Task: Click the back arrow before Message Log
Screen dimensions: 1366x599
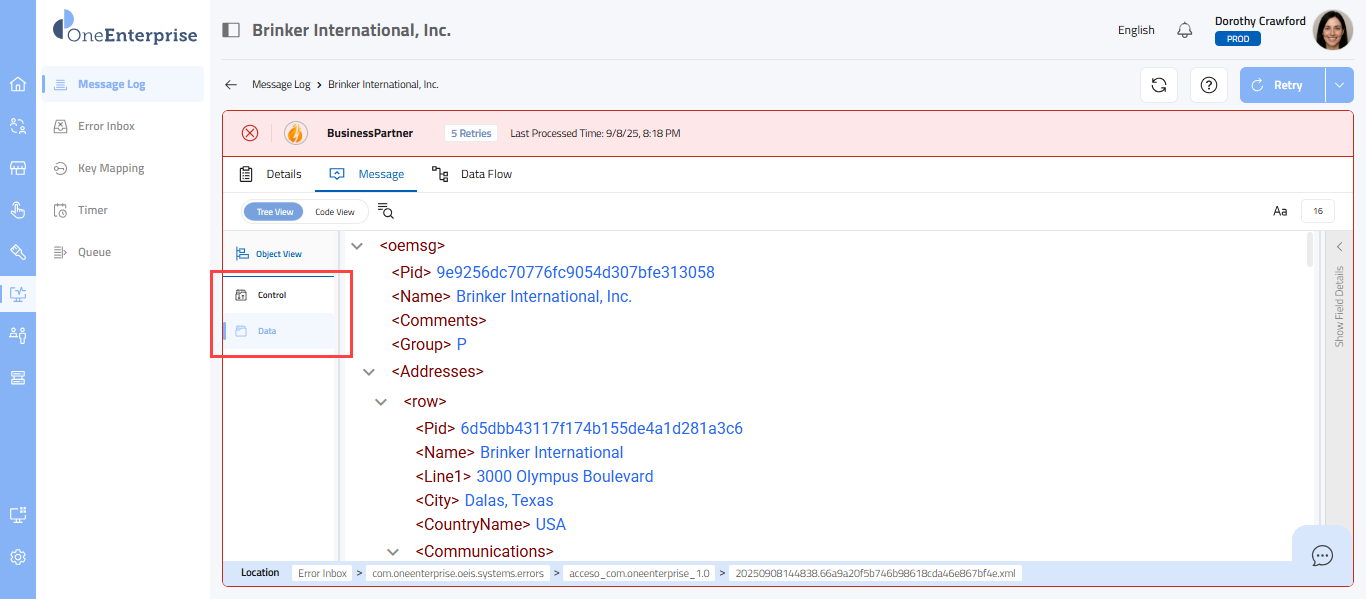Action: (x=231, y=85)
